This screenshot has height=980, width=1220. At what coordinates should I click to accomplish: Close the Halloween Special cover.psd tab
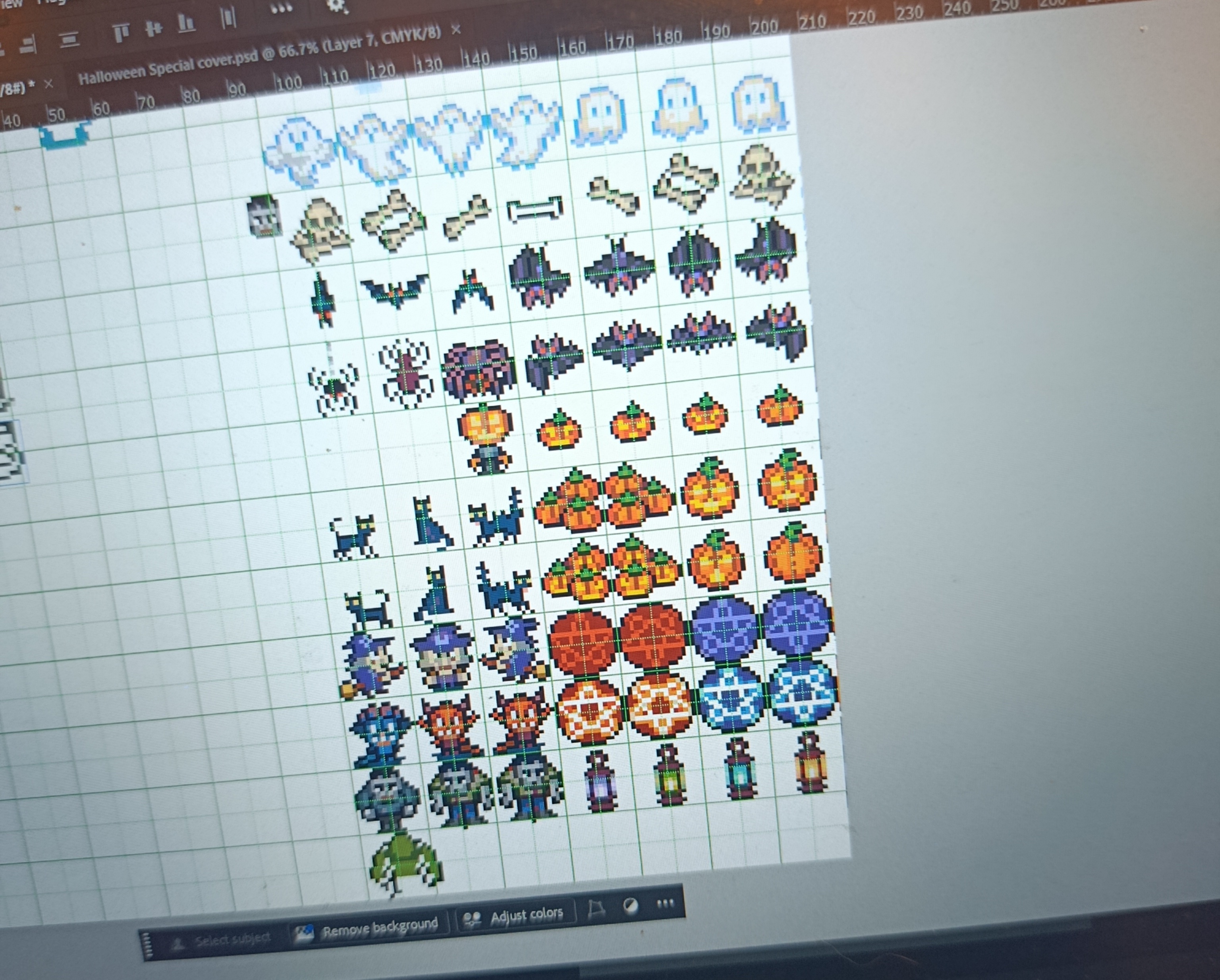tap(456, 29)
